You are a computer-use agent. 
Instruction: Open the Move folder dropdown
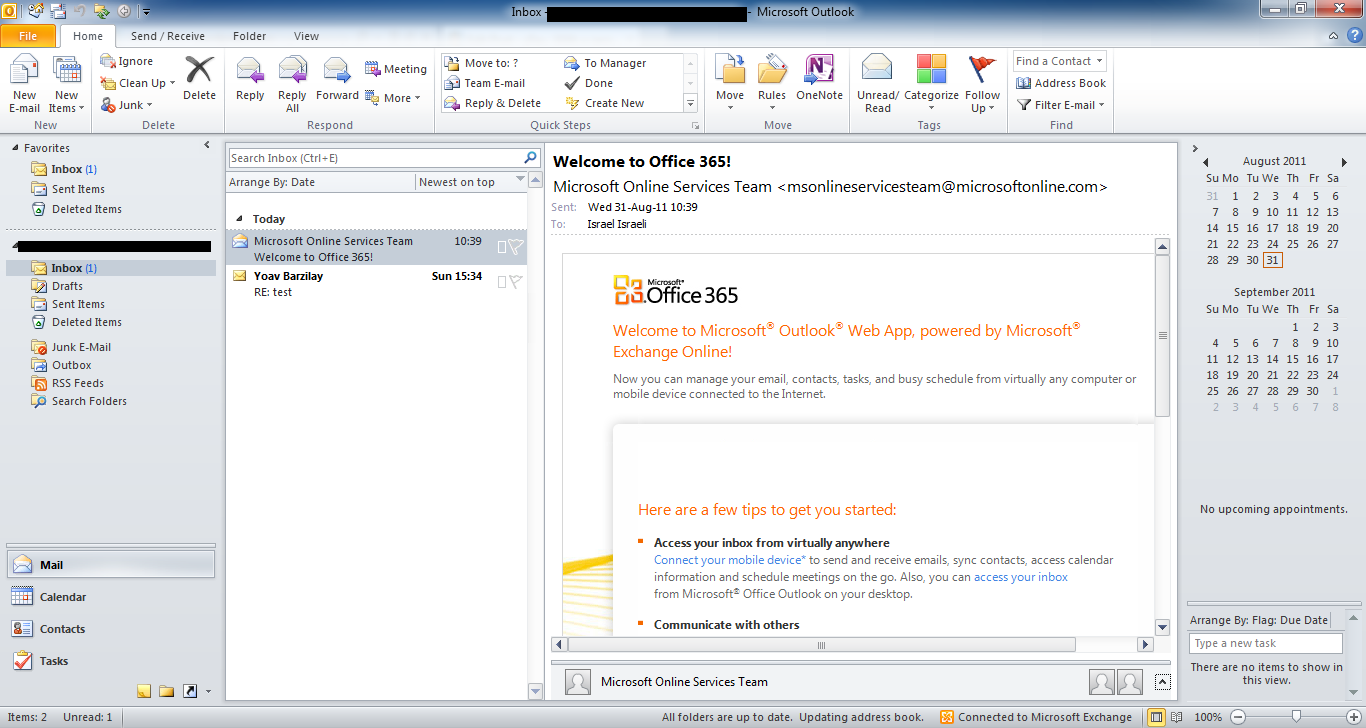pyautogui.click(x=730, y=84)
